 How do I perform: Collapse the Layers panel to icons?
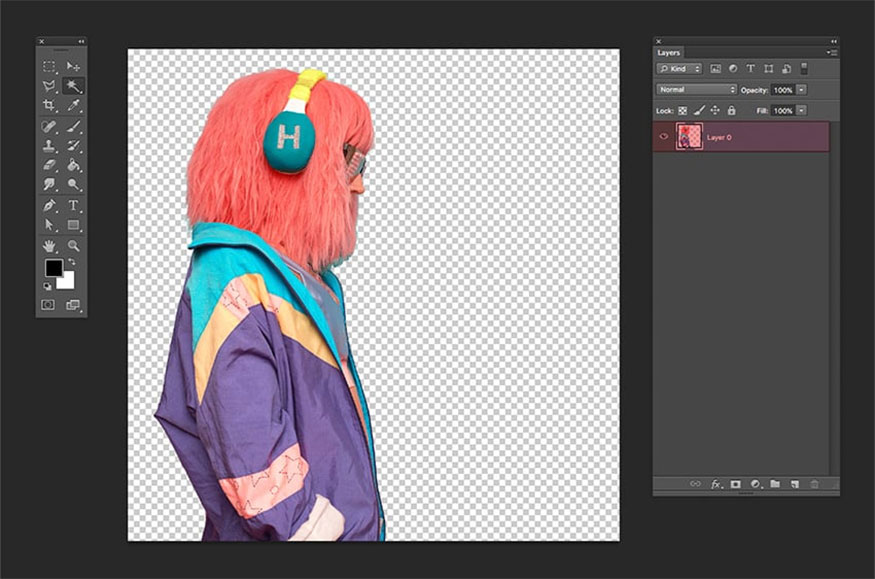tap(834, 41)
